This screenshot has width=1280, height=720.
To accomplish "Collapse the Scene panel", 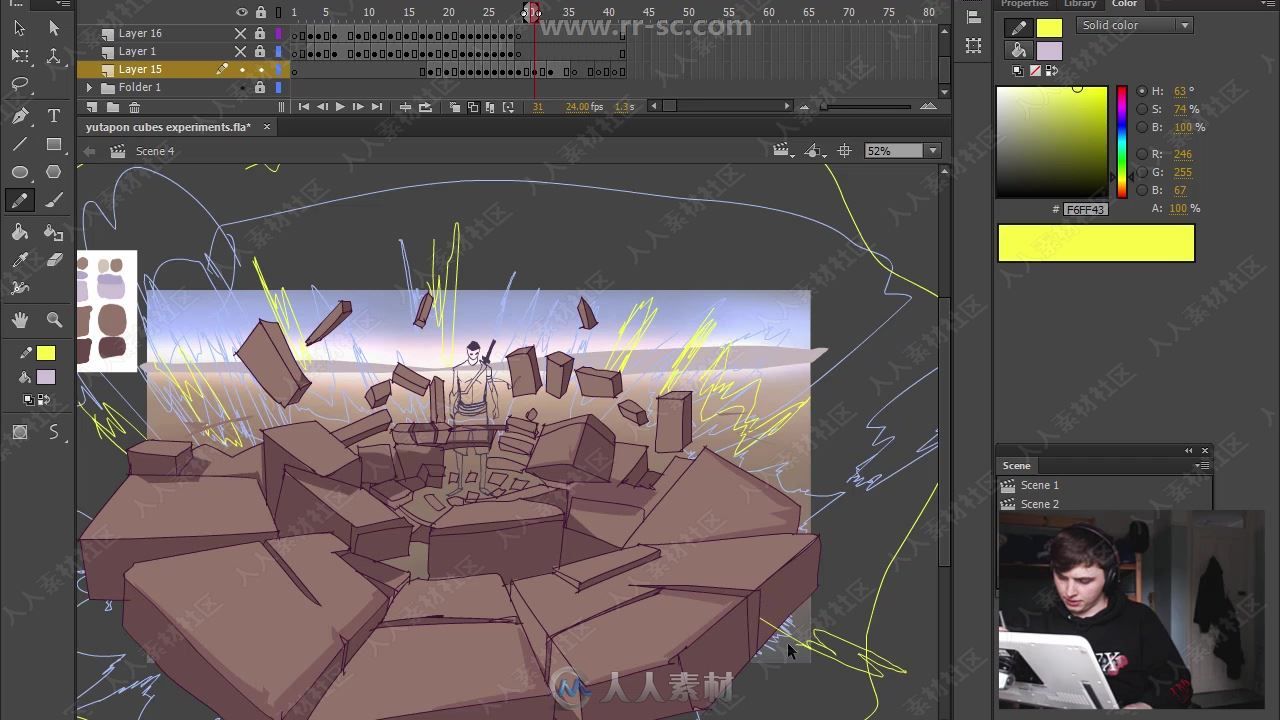I will click(x=1189, y=451).
